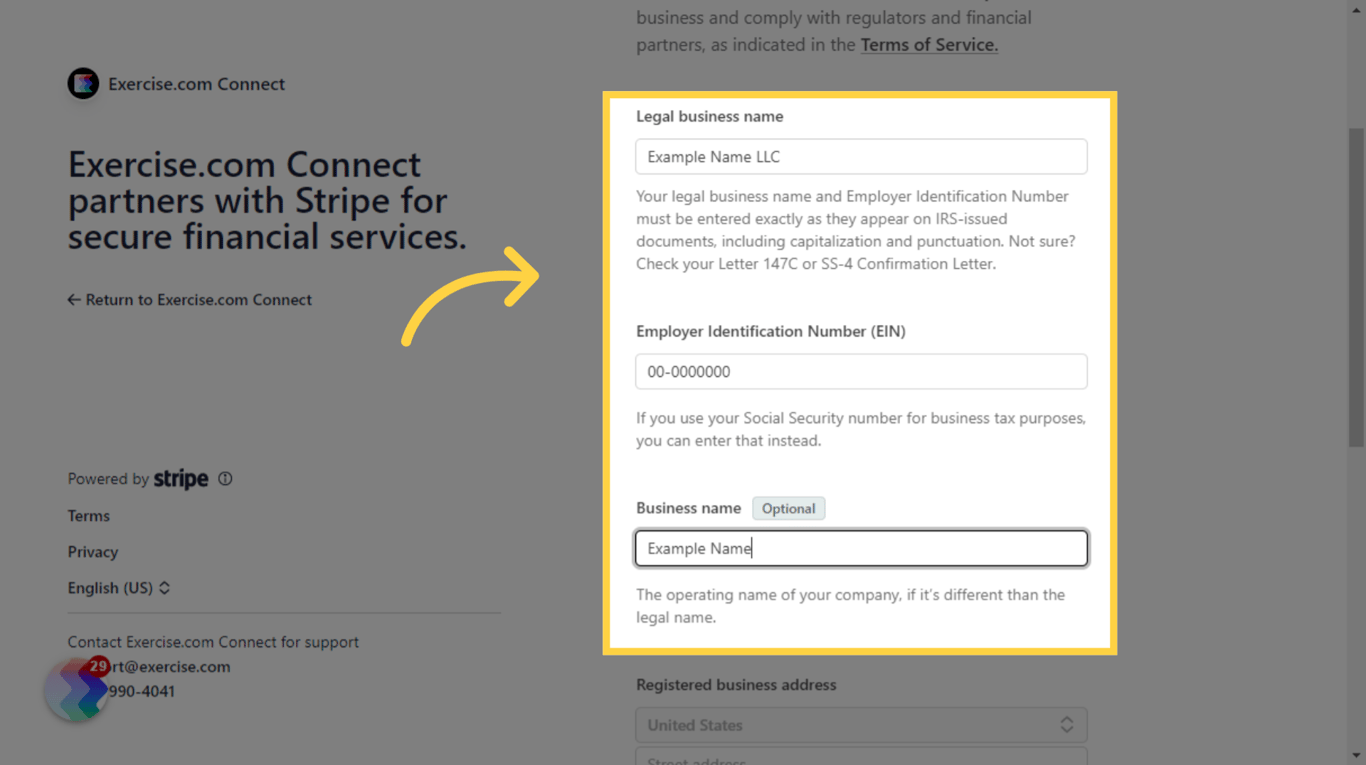Screen dimensions: 1366x765
Task: Click the Optional badge beside Business name
Action: click(789, 508)
